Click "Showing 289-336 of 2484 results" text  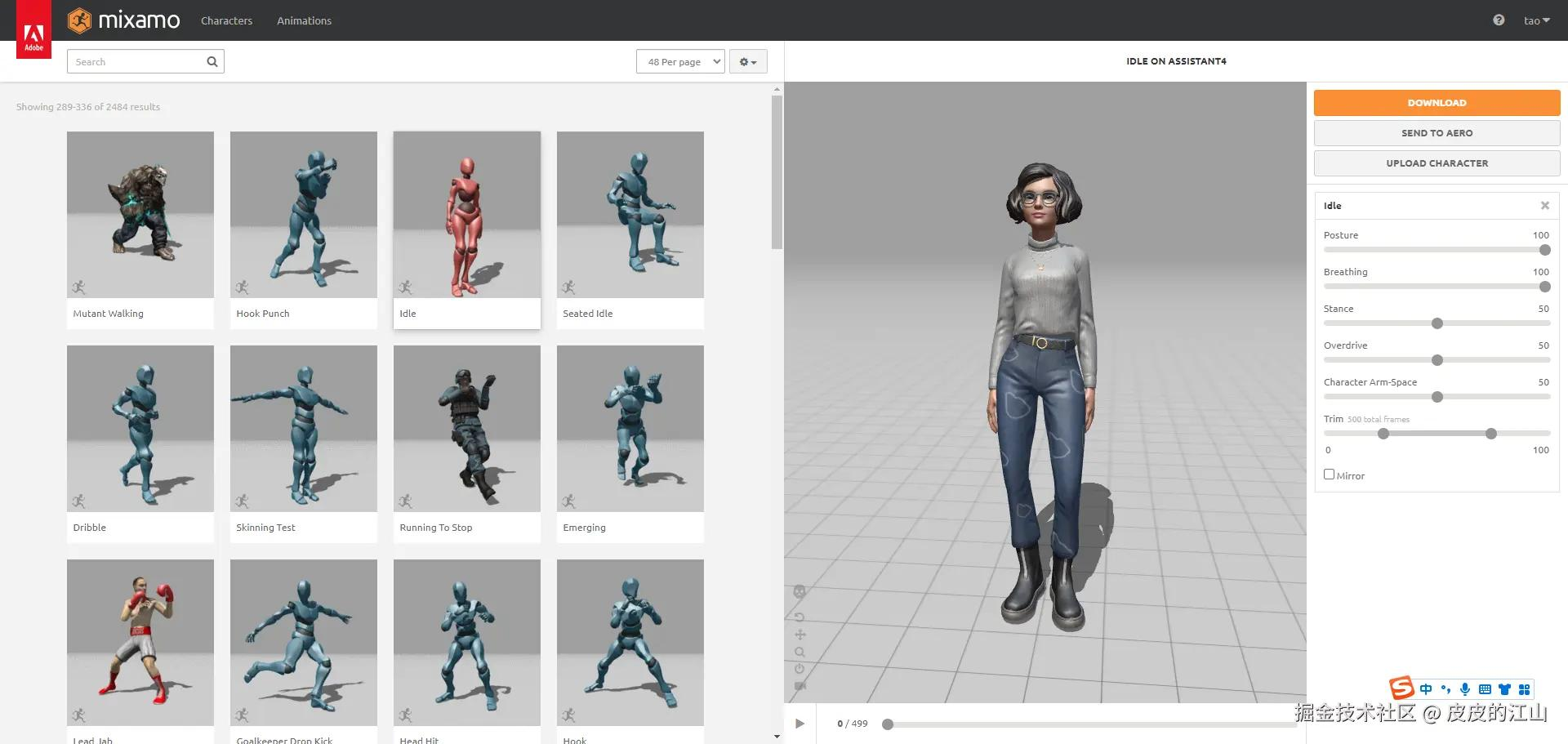pos(88,107)
